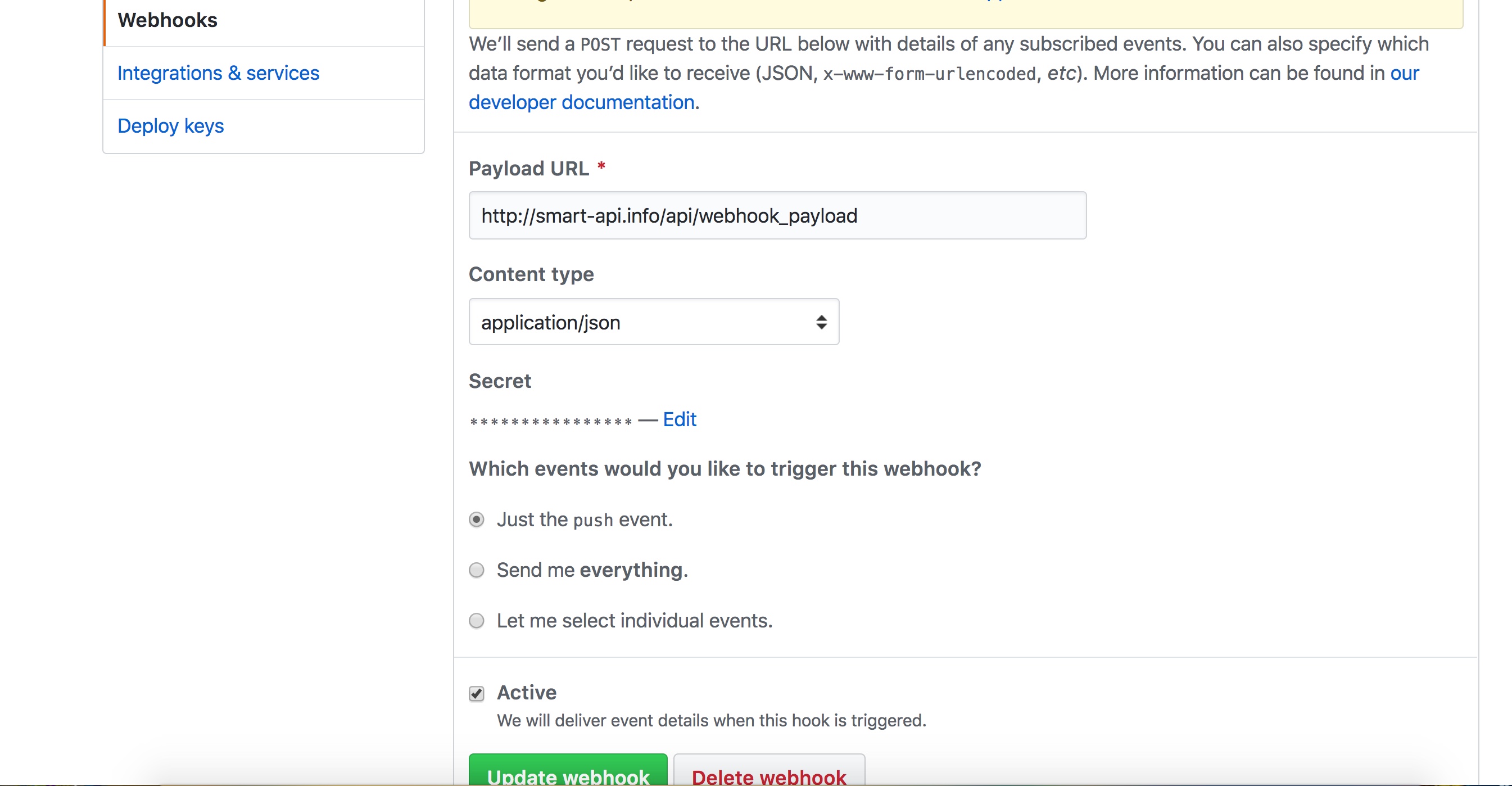Choose 'Let me select individual events'
This screenshot has width=1512, height=786.
[x=476, y=621]
